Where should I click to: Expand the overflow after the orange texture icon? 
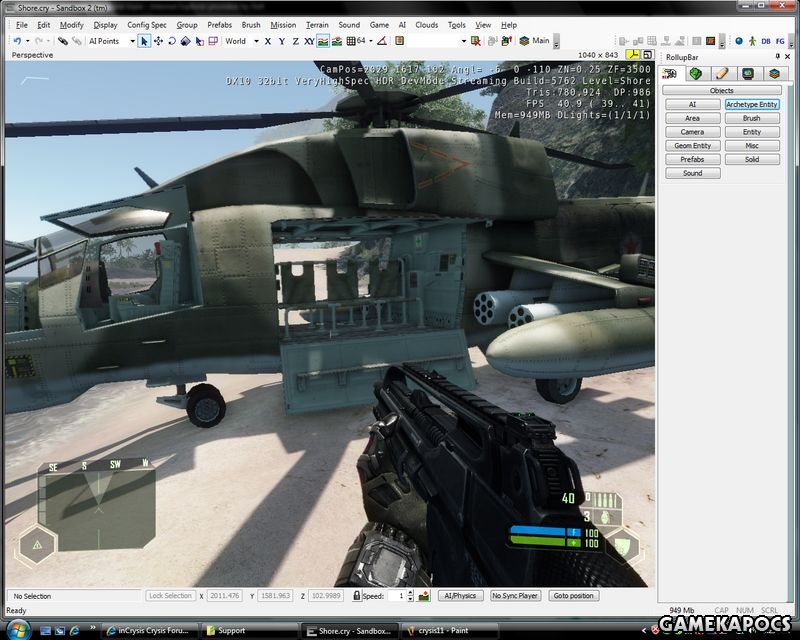722,42
